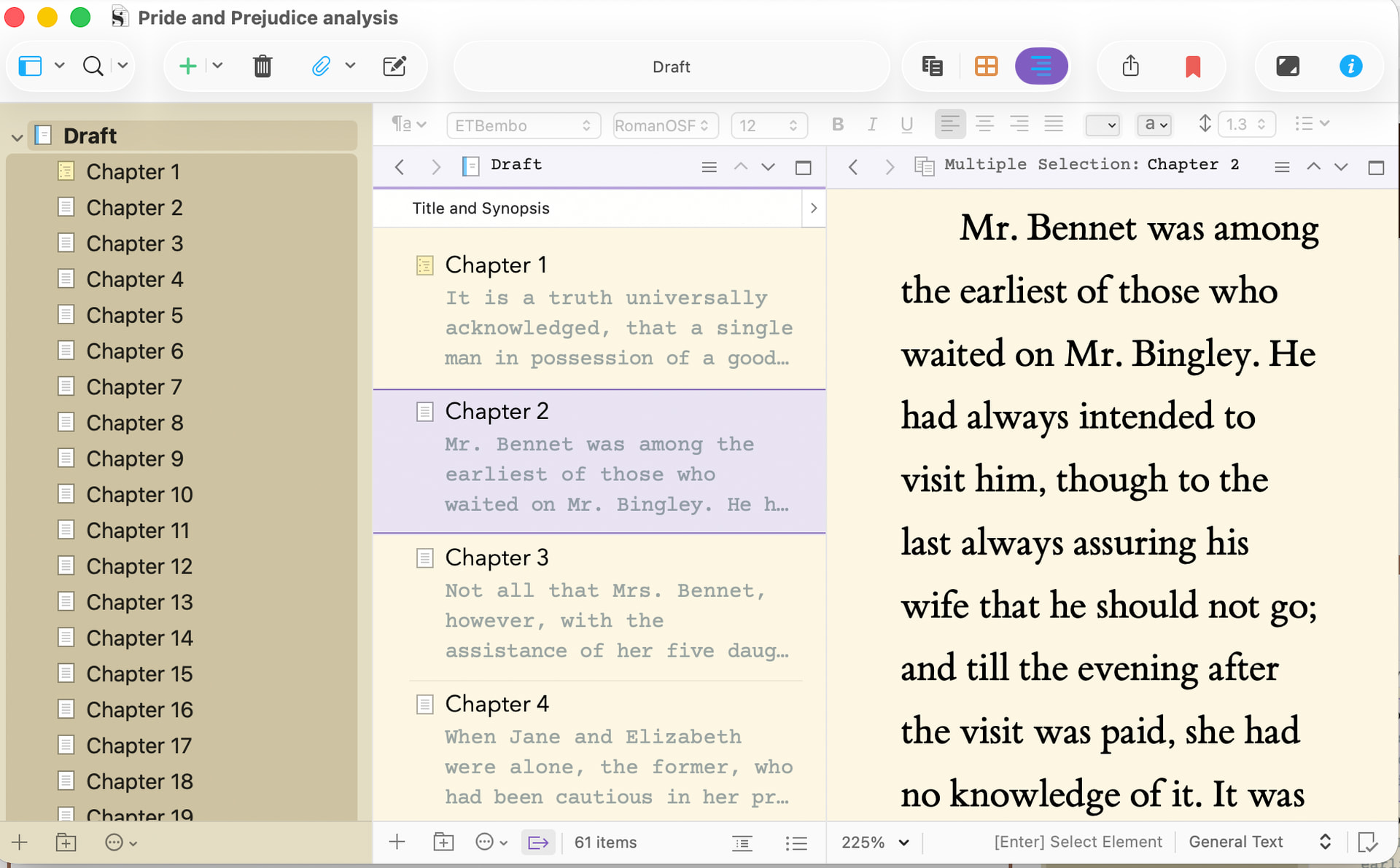Select Chapter 7 in the binder
1400x868 pixels.
(x=134, y=387)
